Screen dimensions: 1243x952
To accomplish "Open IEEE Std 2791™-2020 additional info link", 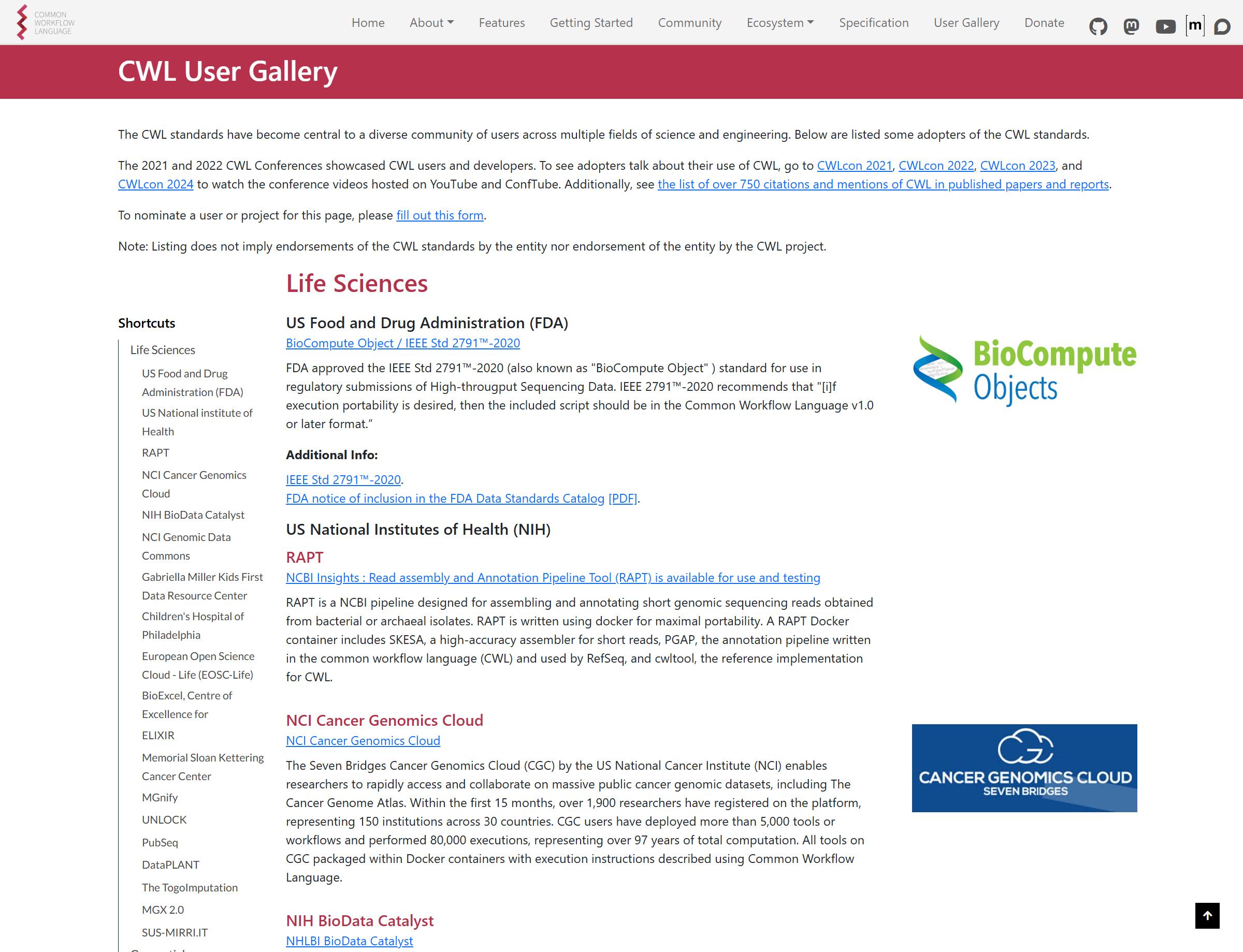I will (343, 479).
